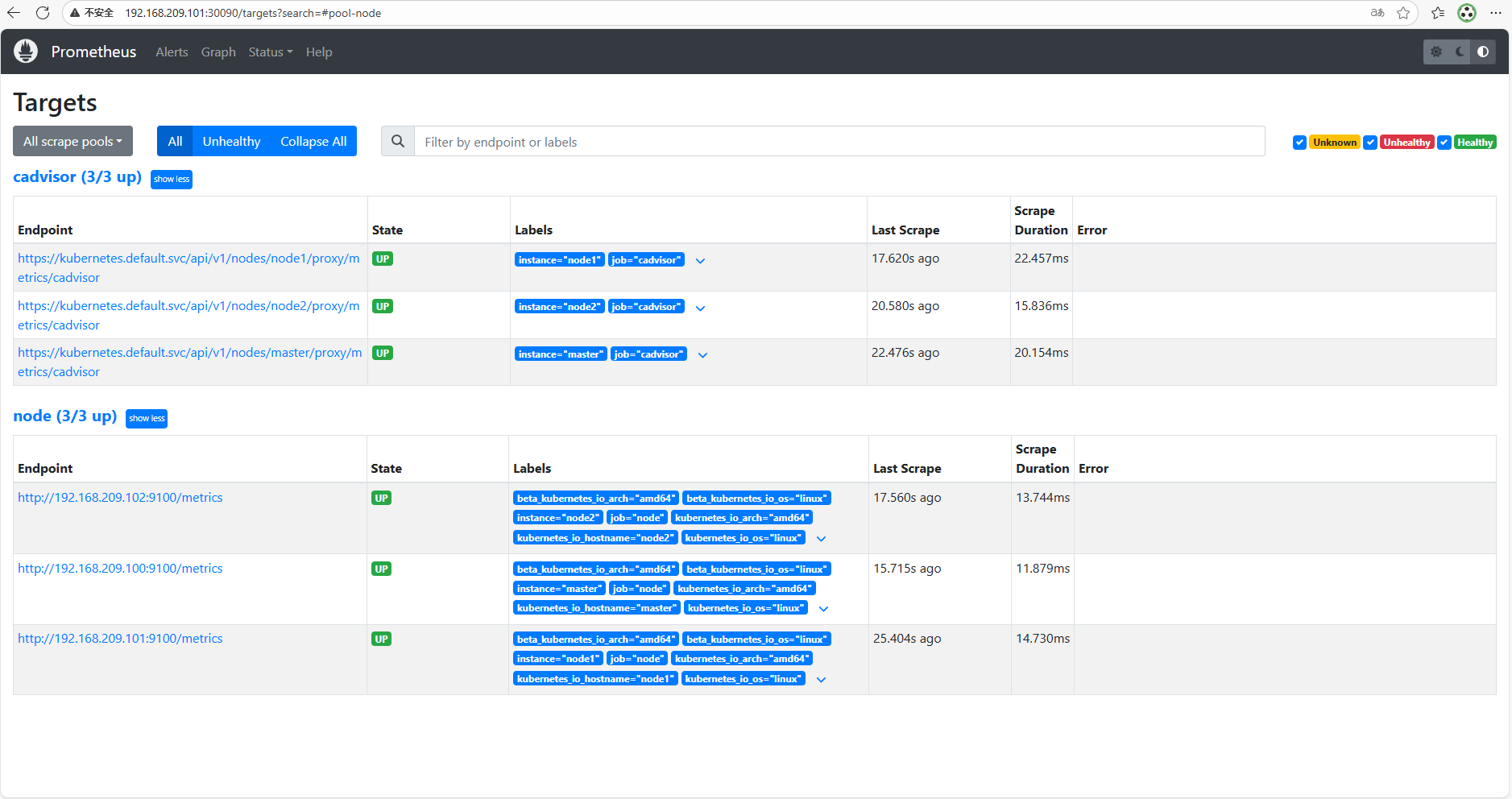Click the UP badge for cadvisor node1
This screenshot has width=1512, height=799.
point(383,259)
